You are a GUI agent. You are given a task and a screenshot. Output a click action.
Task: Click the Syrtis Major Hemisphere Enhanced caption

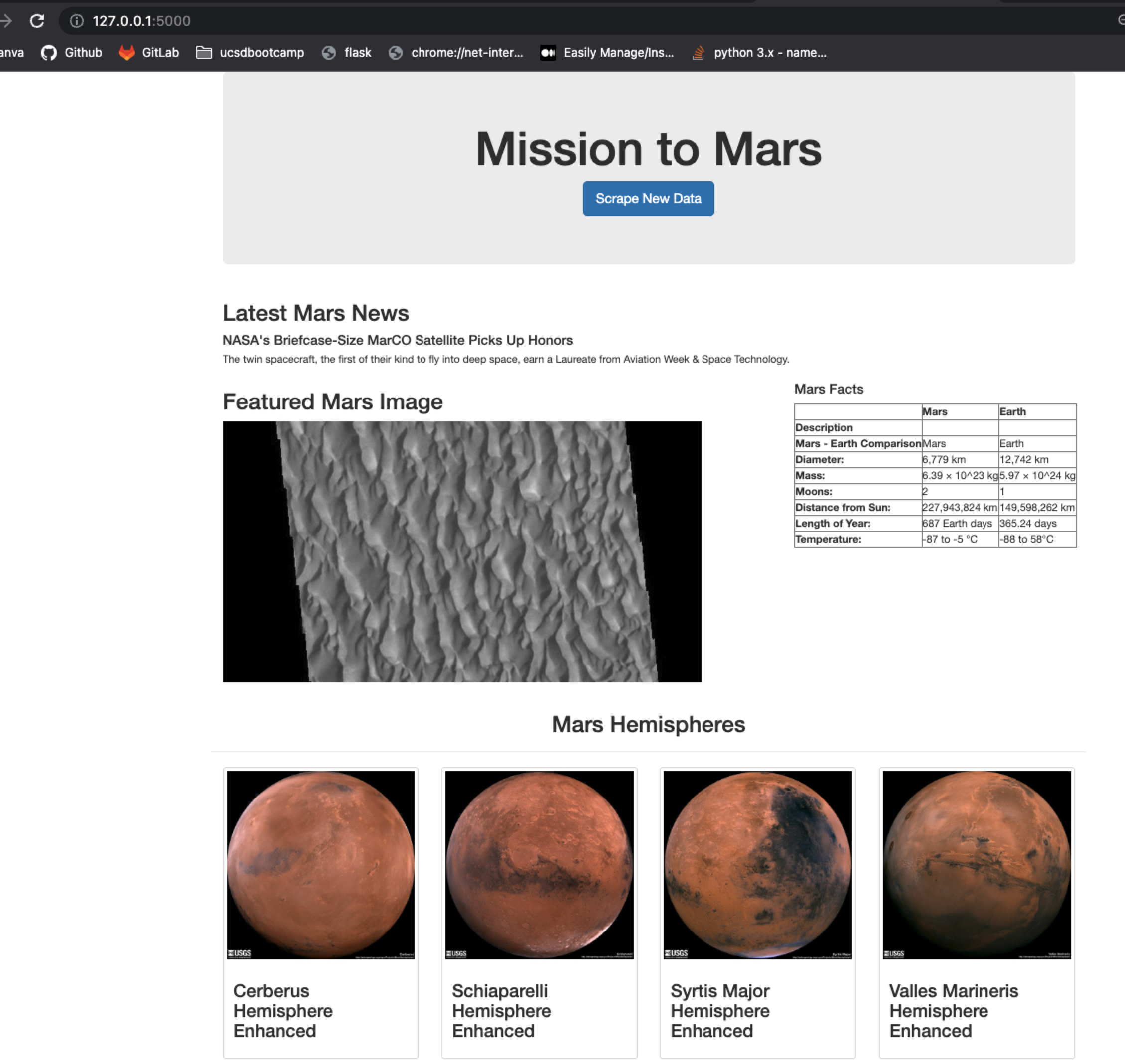[x=720, y=1011]
